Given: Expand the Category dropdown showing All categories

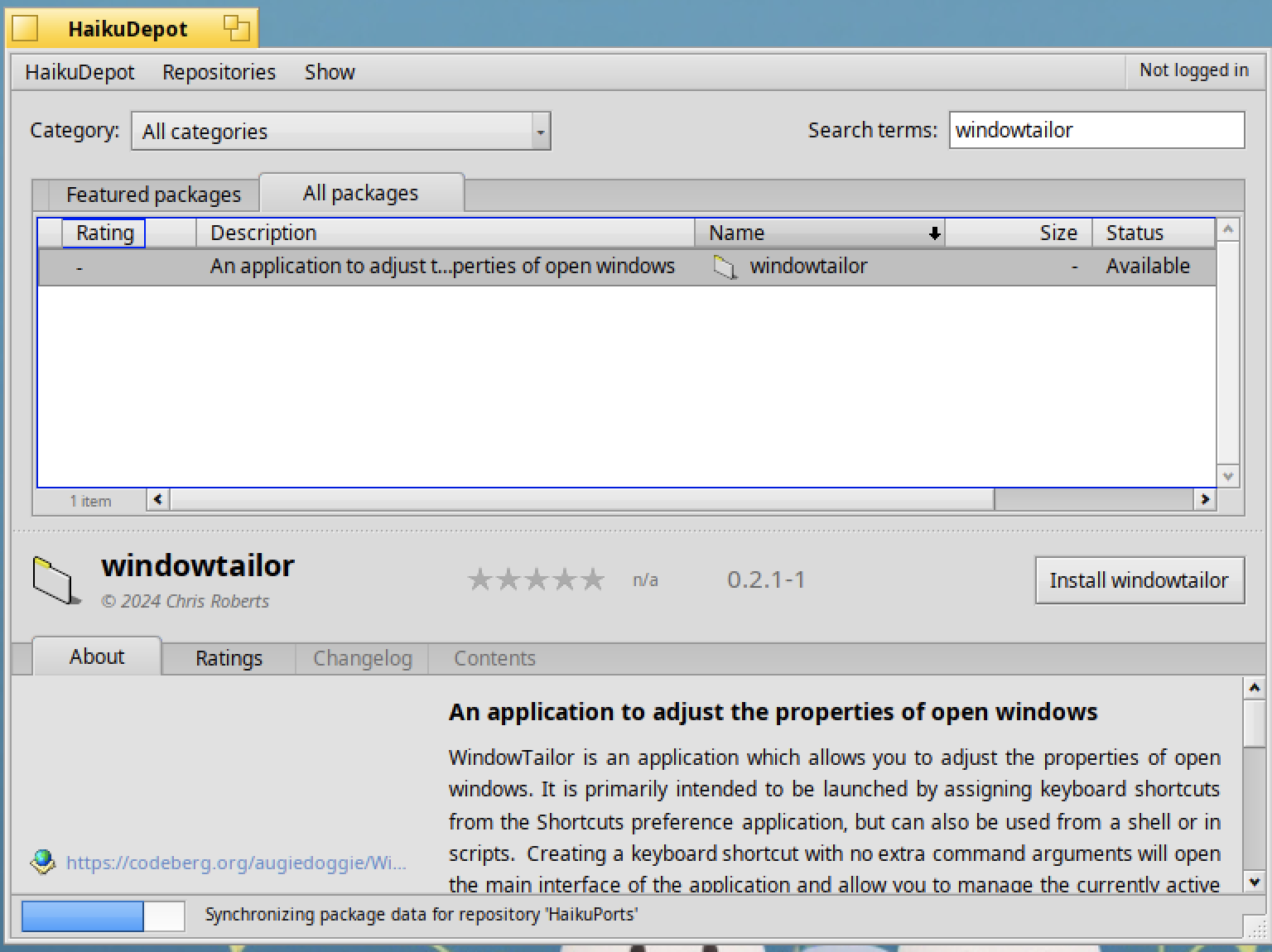Looking at the screenshot, I should (340, 131).
